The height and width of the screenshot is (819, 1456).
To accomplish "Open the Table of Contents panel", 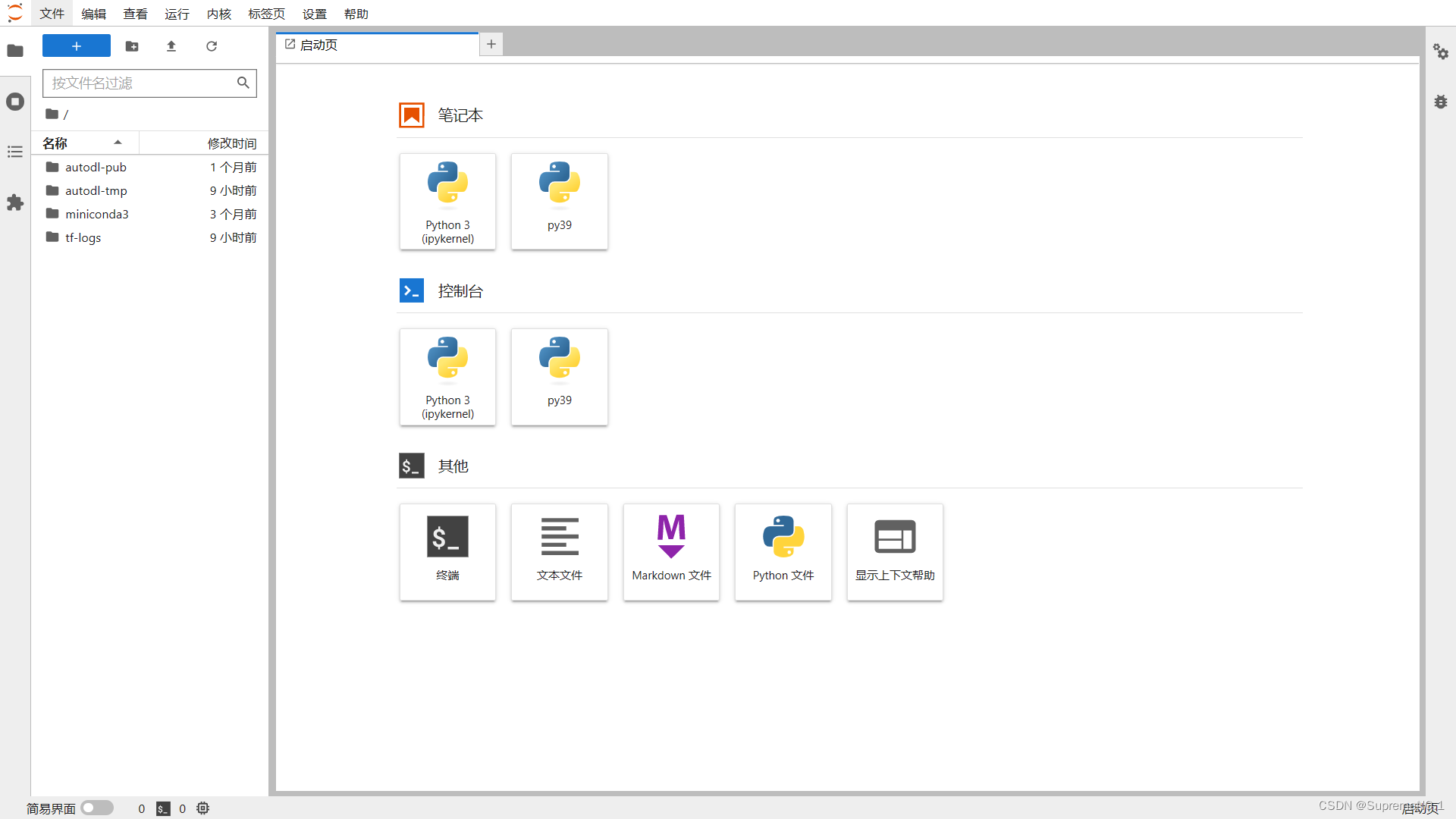I will (15, 152).
